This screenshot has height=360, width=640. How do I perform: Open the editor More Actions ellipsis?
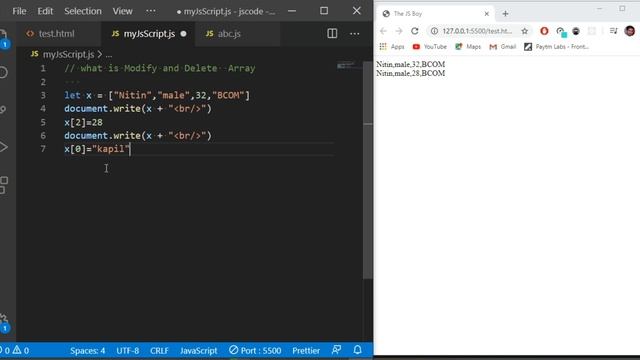click(x=355, y=33)
